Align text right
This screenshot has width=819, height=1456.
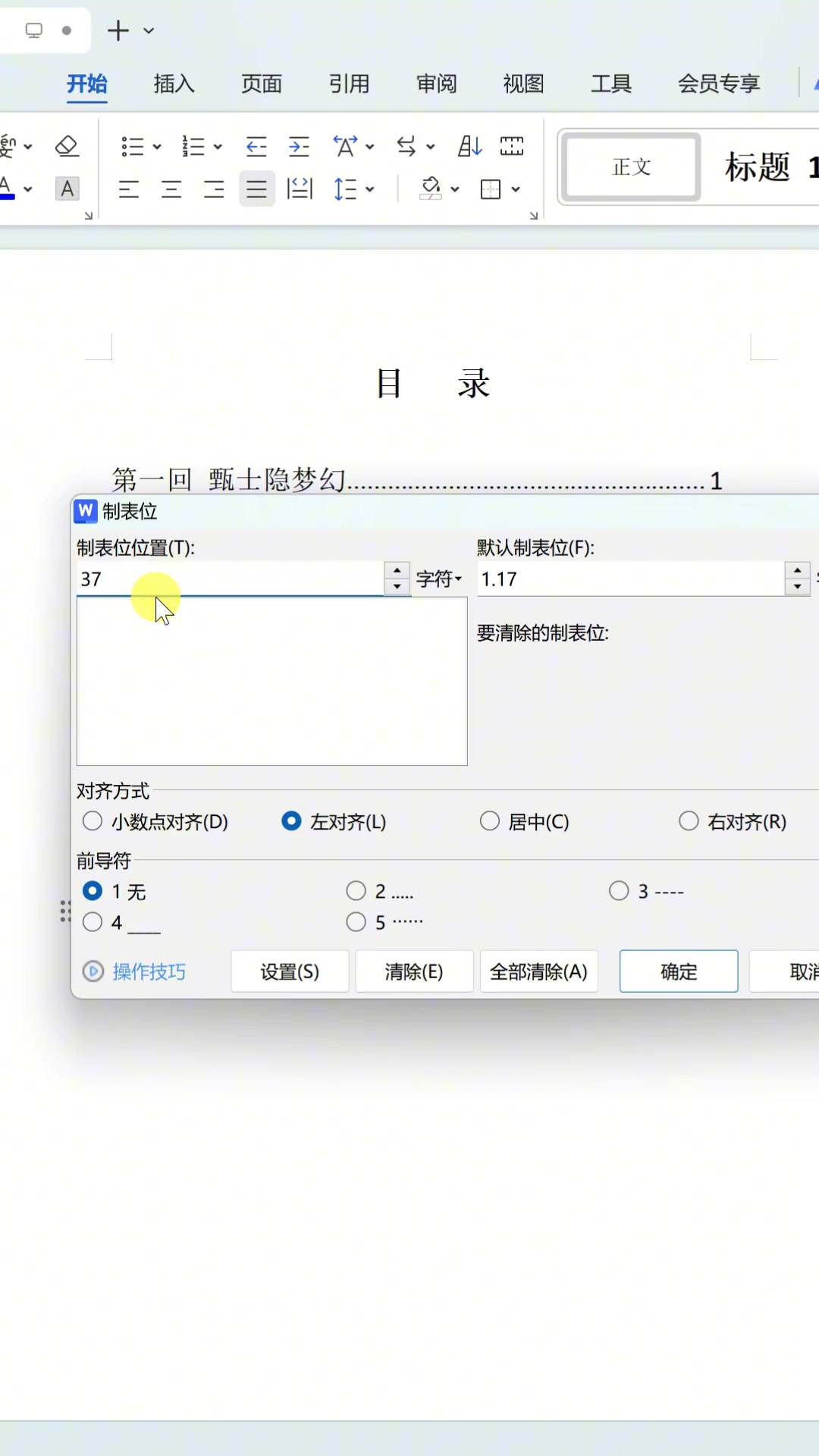[x=214, y=190]
